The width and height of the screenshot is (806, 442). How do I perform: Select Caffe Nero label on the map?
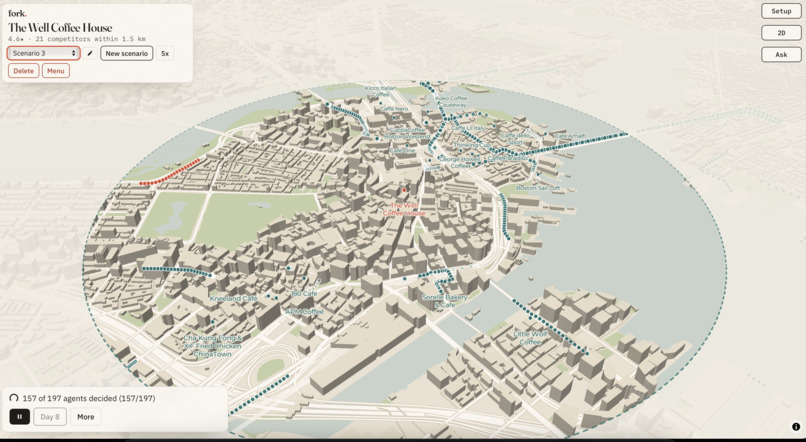click(x=394, y=109)
